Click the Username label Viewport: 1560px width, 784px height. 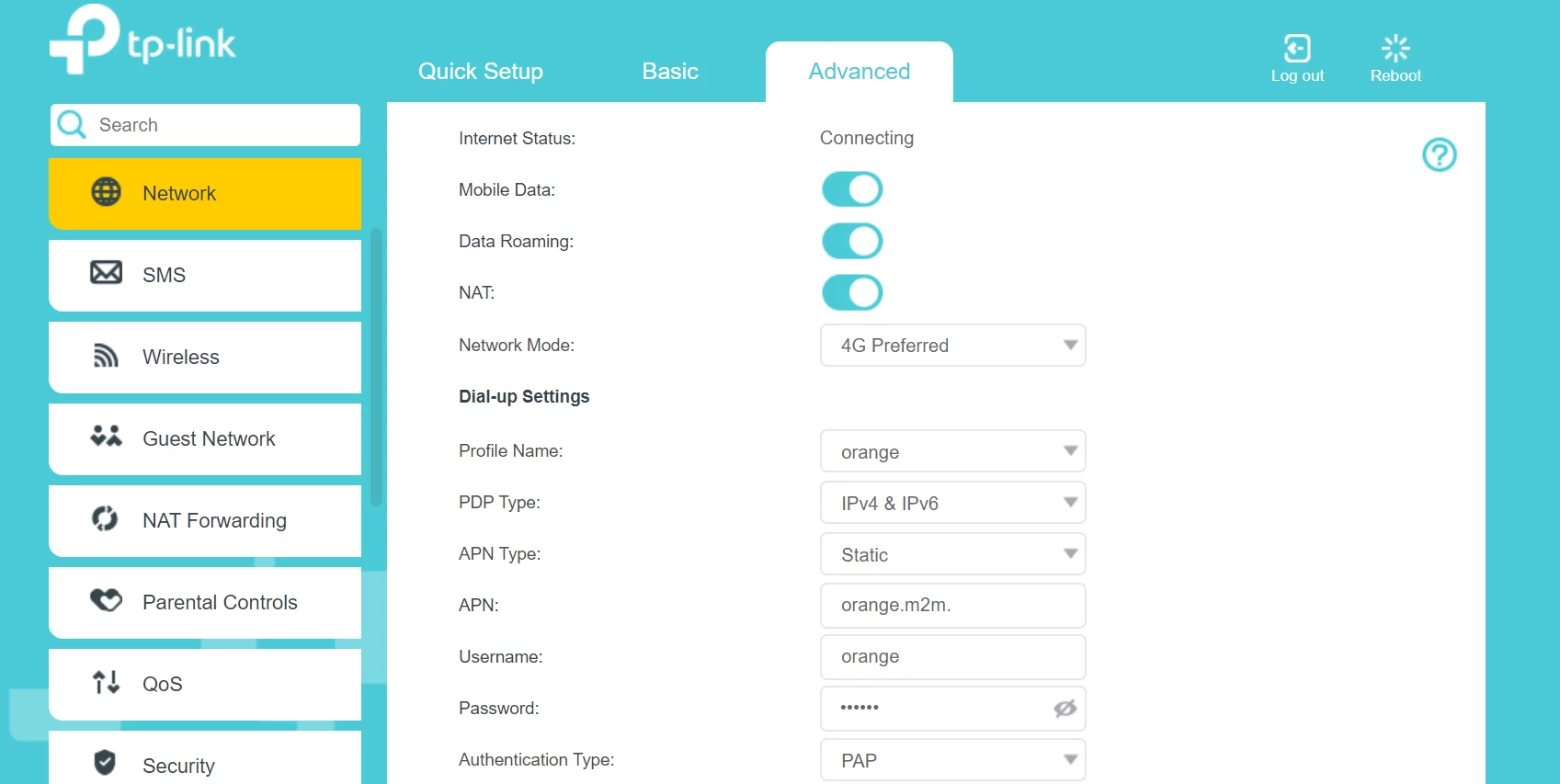point(500,657)
